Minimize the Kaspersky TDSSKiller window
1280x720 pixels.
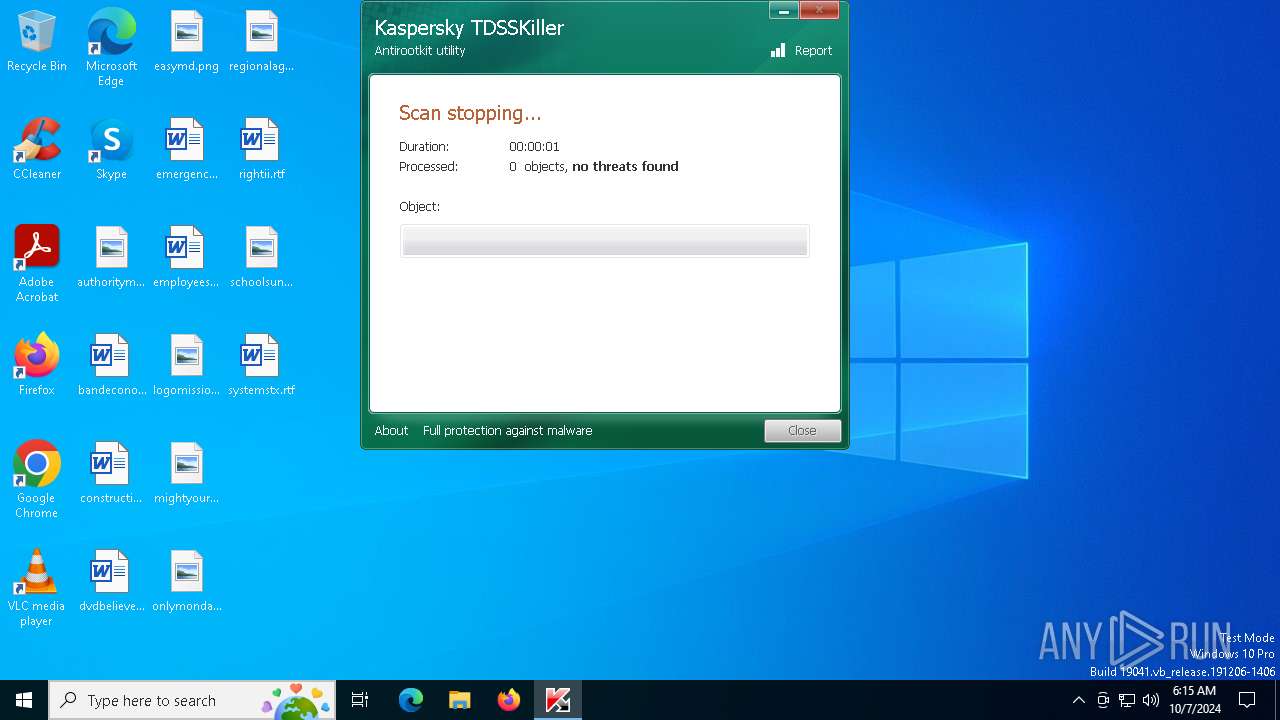[784, 10]
